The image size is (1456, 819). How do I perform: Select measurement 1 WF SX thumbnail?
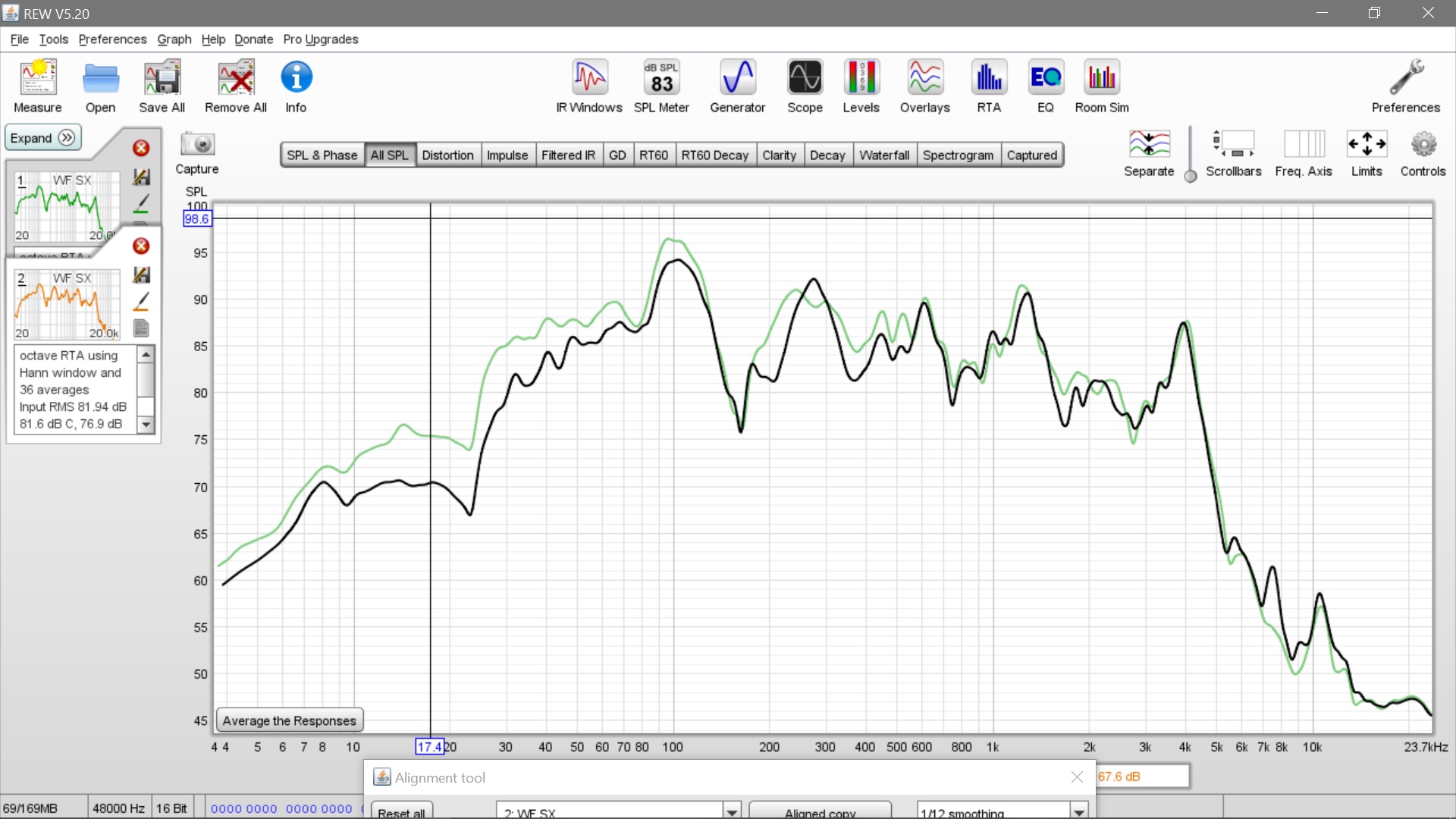point(67,206)
